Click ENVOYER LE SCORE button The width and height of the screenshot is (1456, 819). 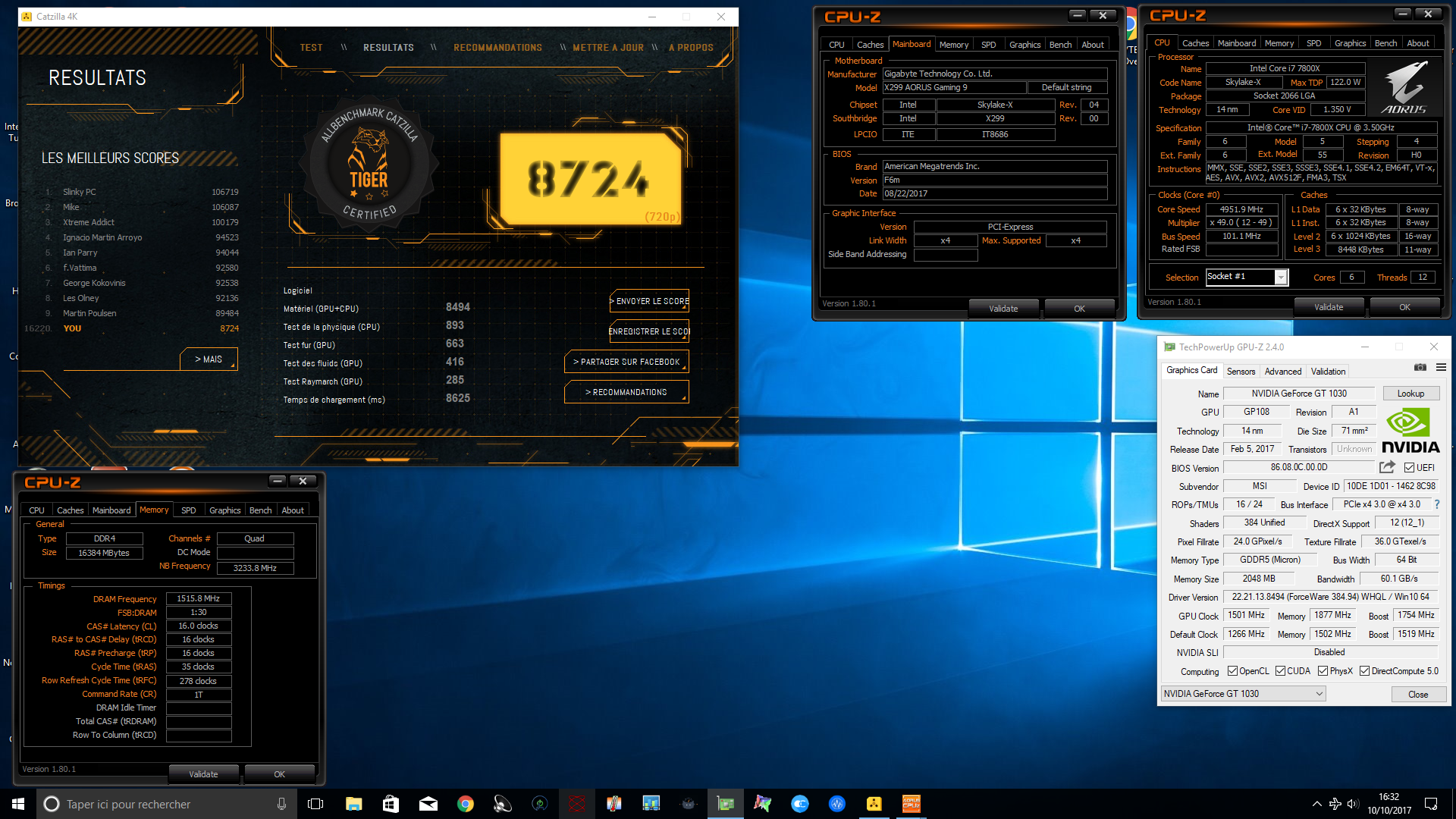pos(650,302)
